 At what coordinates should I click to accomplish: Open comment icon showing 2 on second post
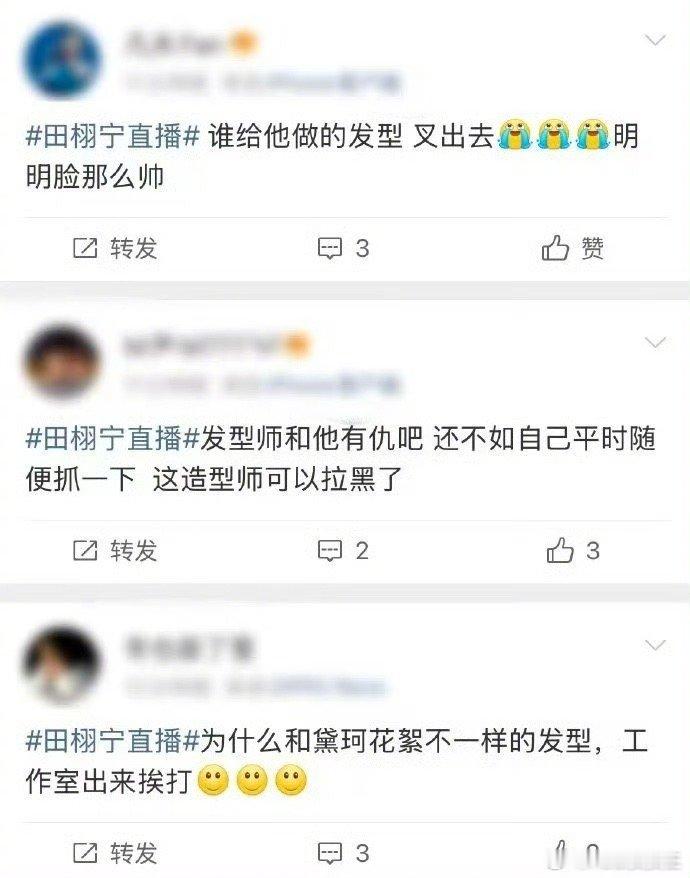coord(330,551)
